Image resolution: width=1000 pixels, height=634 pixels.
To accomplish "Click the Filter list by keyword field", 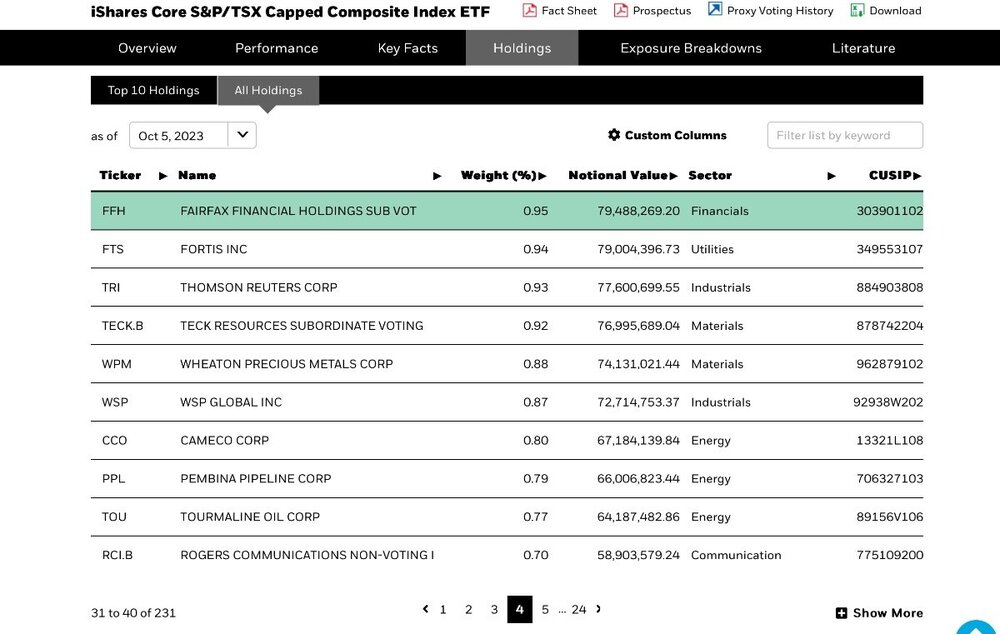I will (x=845, y=135).
